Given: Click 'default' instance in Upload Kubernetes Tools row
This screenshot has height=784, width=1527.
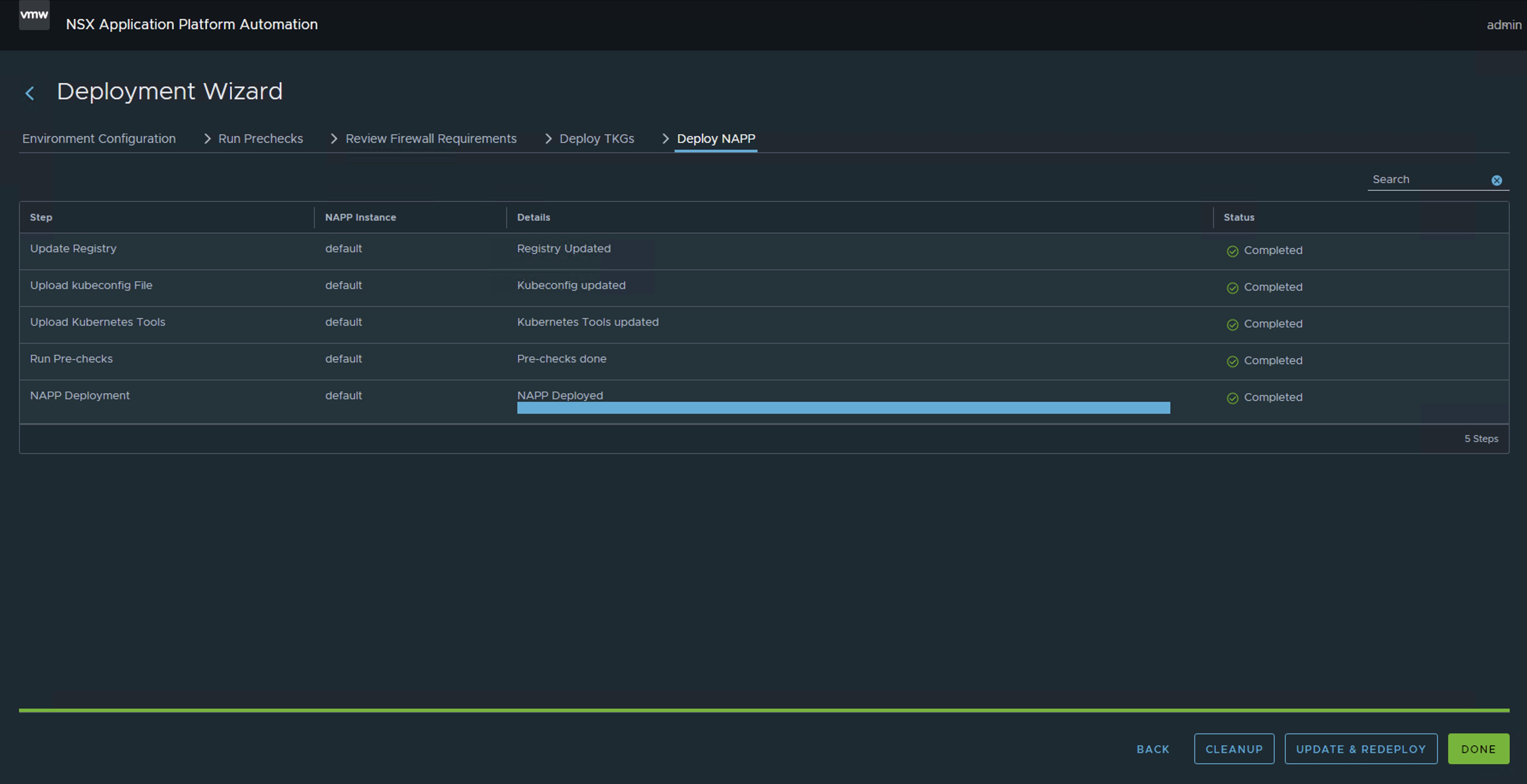Looking at the screenshot, I should [343, 322].
